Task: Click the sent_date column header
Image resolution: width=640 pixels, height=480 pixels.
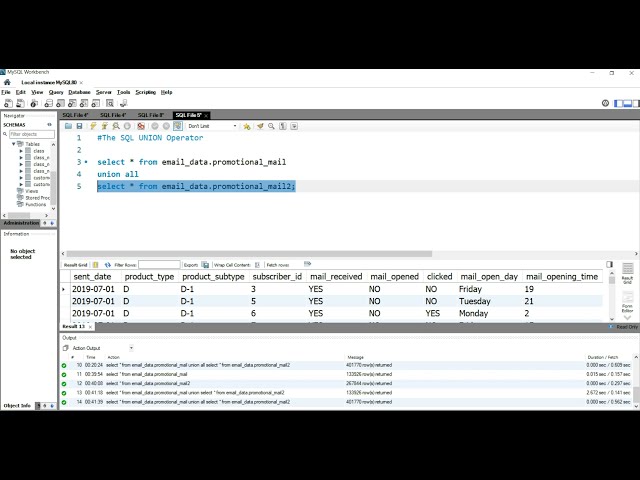Action: pyautogui.click(x=92, y=277)
